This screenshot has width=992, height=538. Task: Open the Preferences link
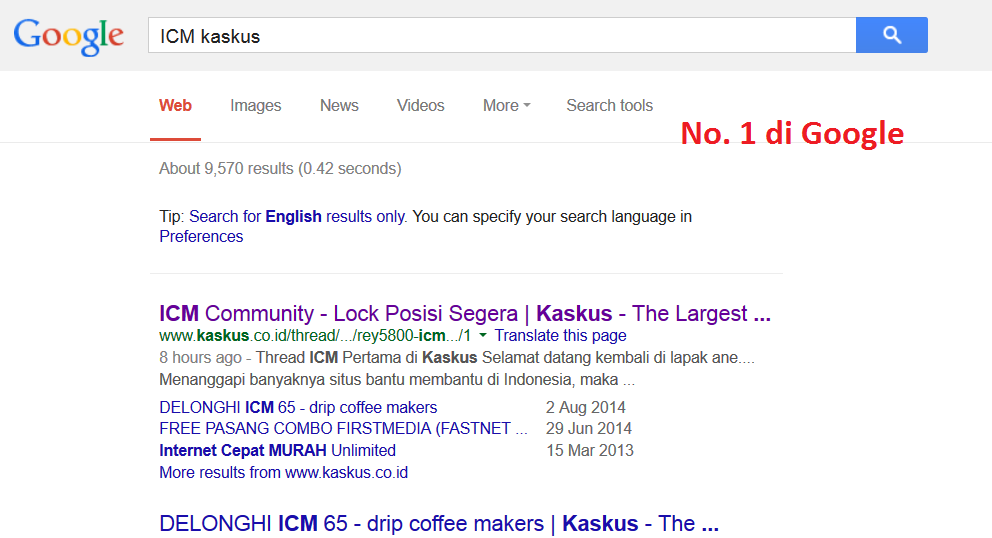pos(201,236)
